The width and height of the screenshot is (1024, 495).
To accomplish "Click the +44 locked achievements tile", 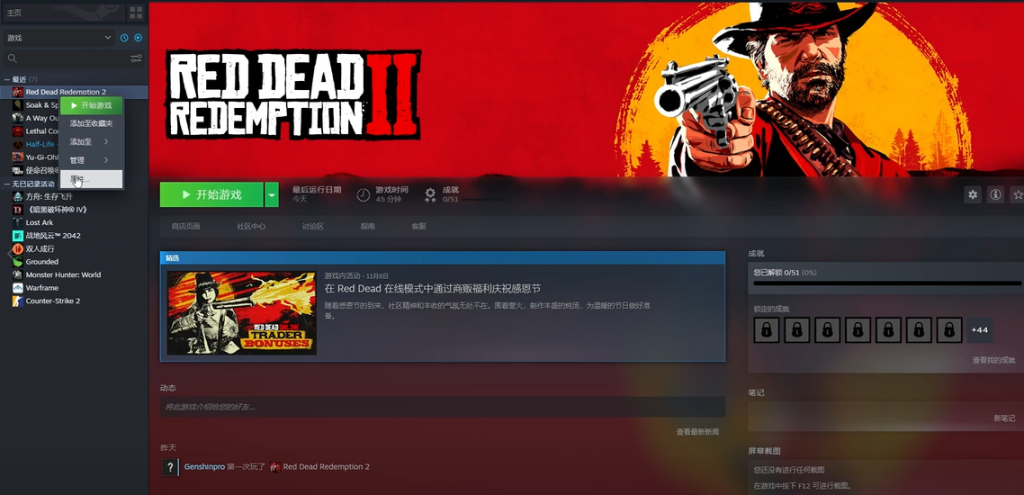I will (x=980, y=330).
